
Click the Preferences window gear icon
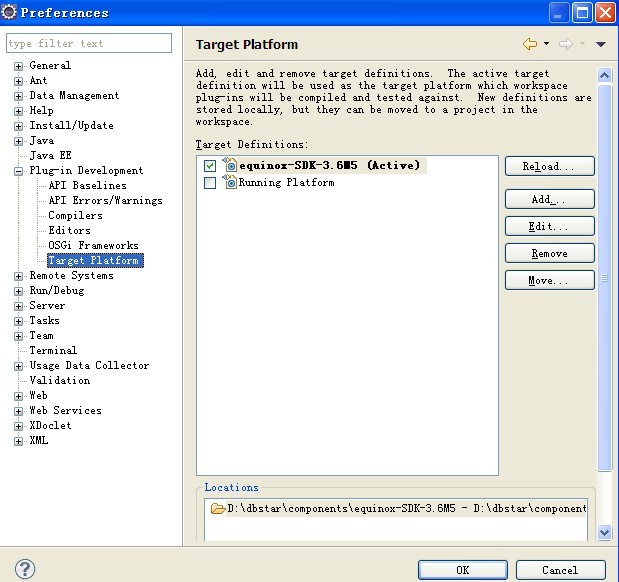[x=9, y=12]
